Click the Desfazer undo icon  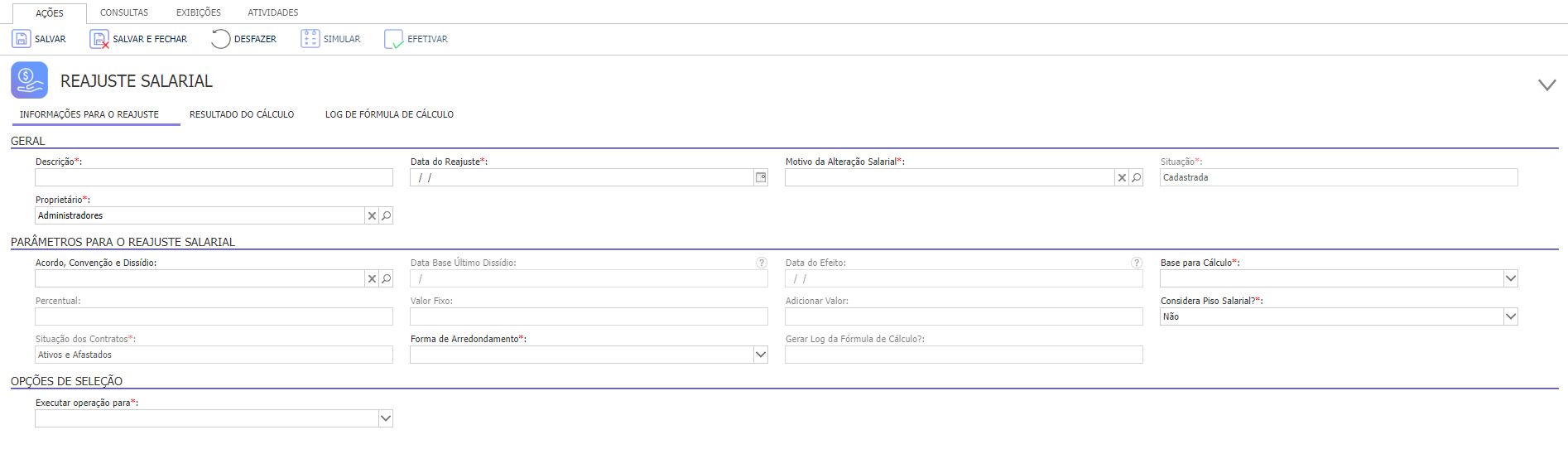[x=220, y=39]
